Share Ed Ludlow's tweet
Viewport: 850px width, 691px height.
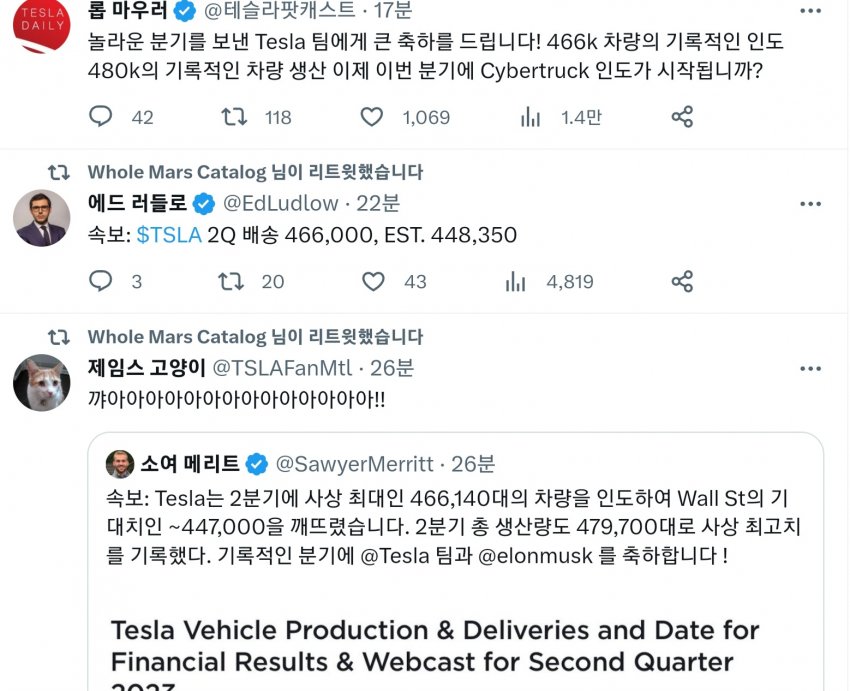point(682,281)
